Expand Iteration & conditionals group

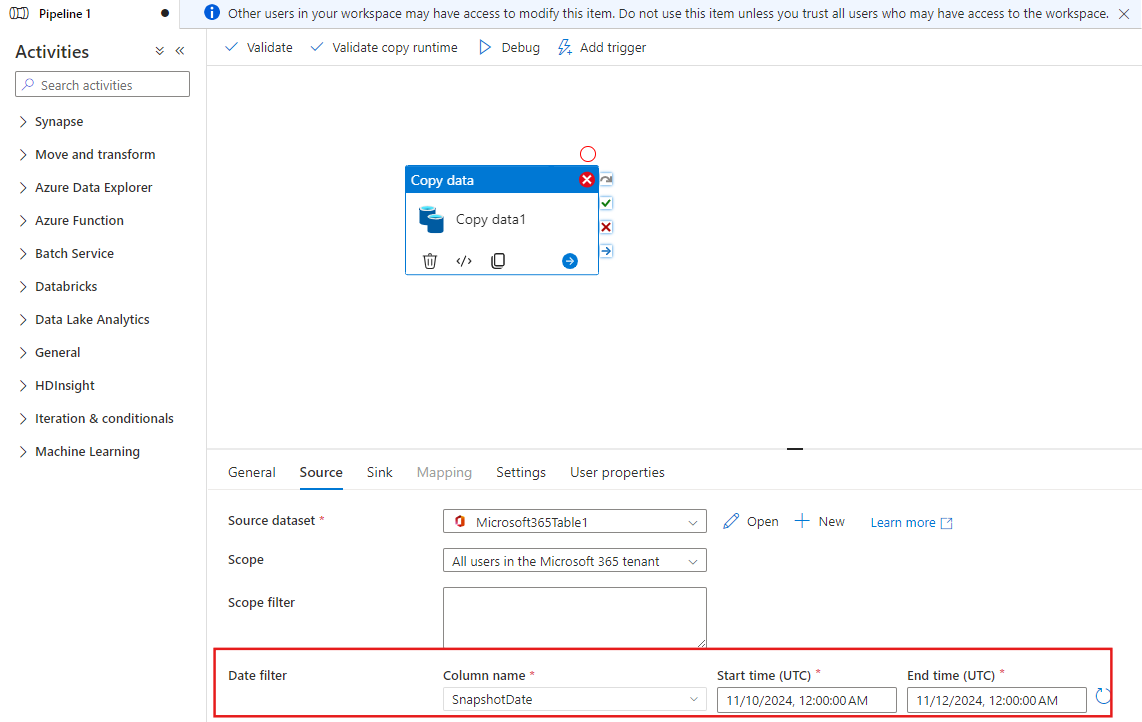pos(95,418)
